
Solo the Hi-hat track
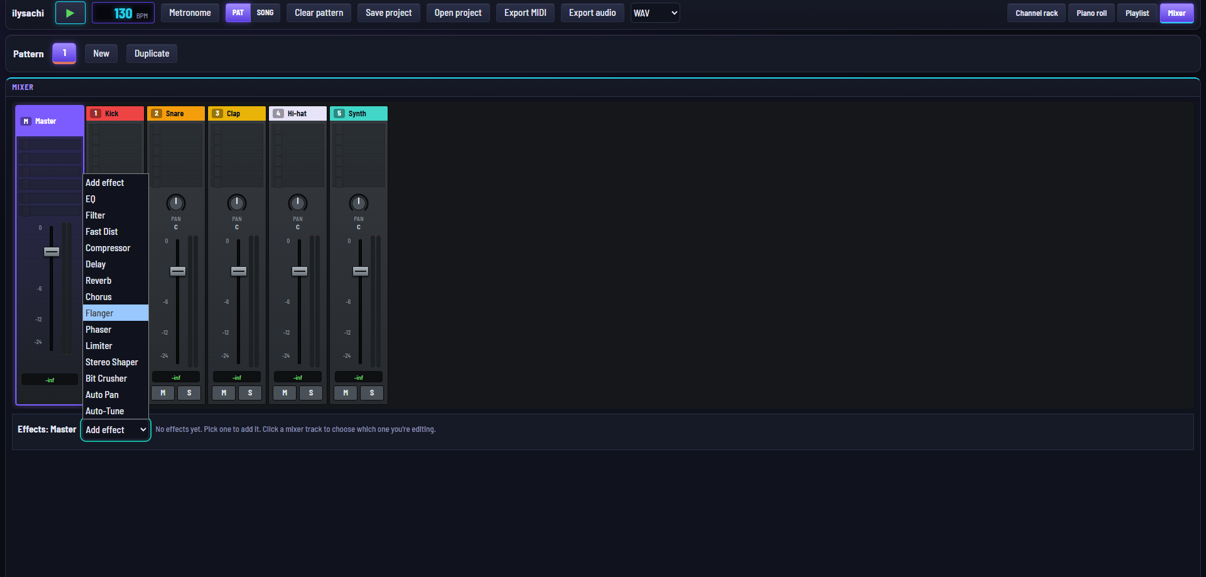click(x=311, y=393)
